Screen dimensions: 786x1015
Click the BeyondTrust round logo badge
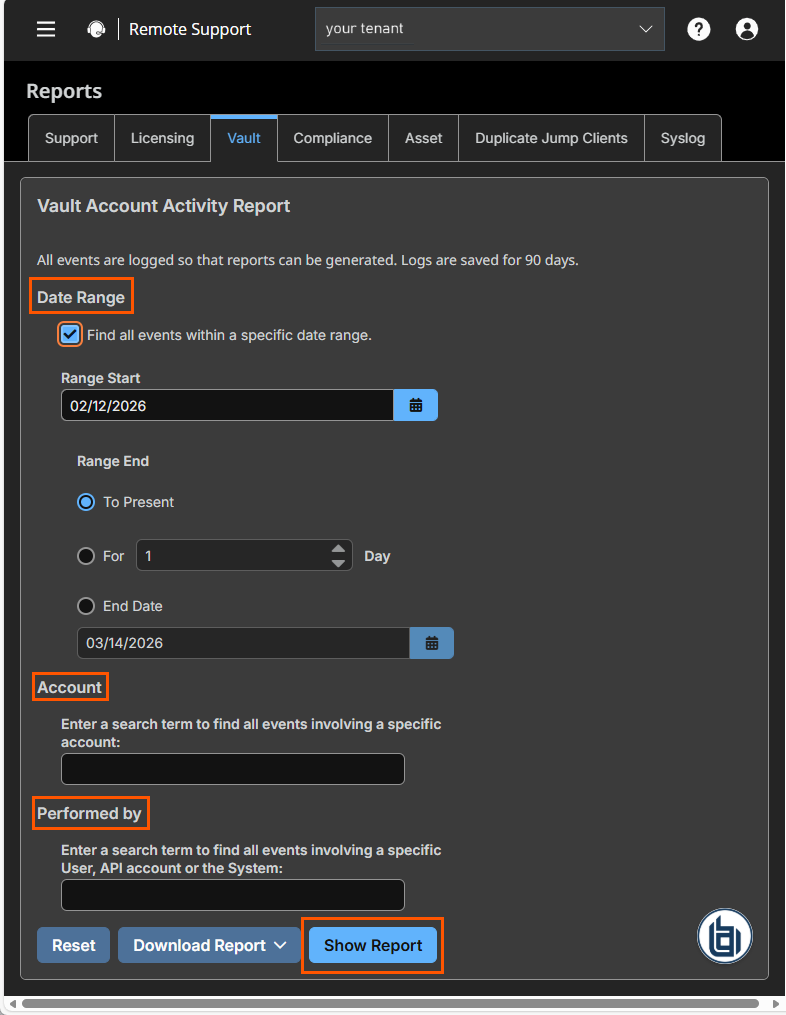[x=724, y=936]
